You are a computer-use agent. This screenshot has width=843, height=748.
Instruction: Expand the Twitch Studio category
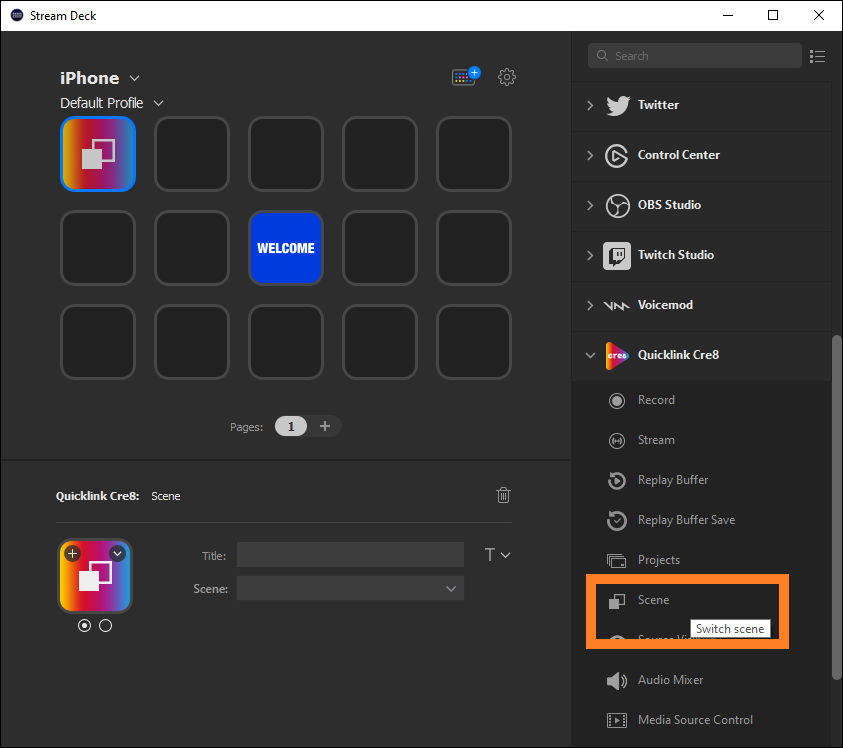tap(590, 255)
